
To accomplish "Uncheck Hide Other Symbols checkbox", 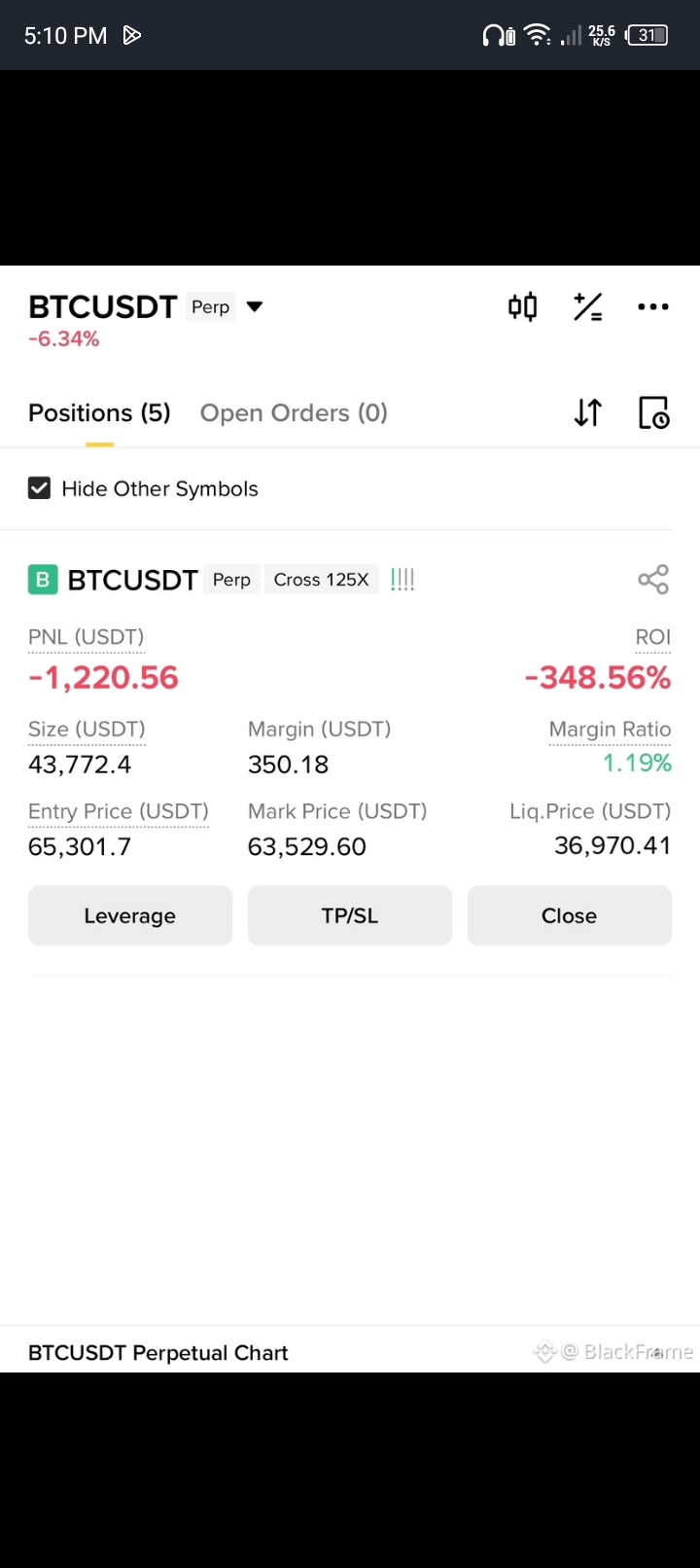I will pyautogui.click(x=40, y=488).
